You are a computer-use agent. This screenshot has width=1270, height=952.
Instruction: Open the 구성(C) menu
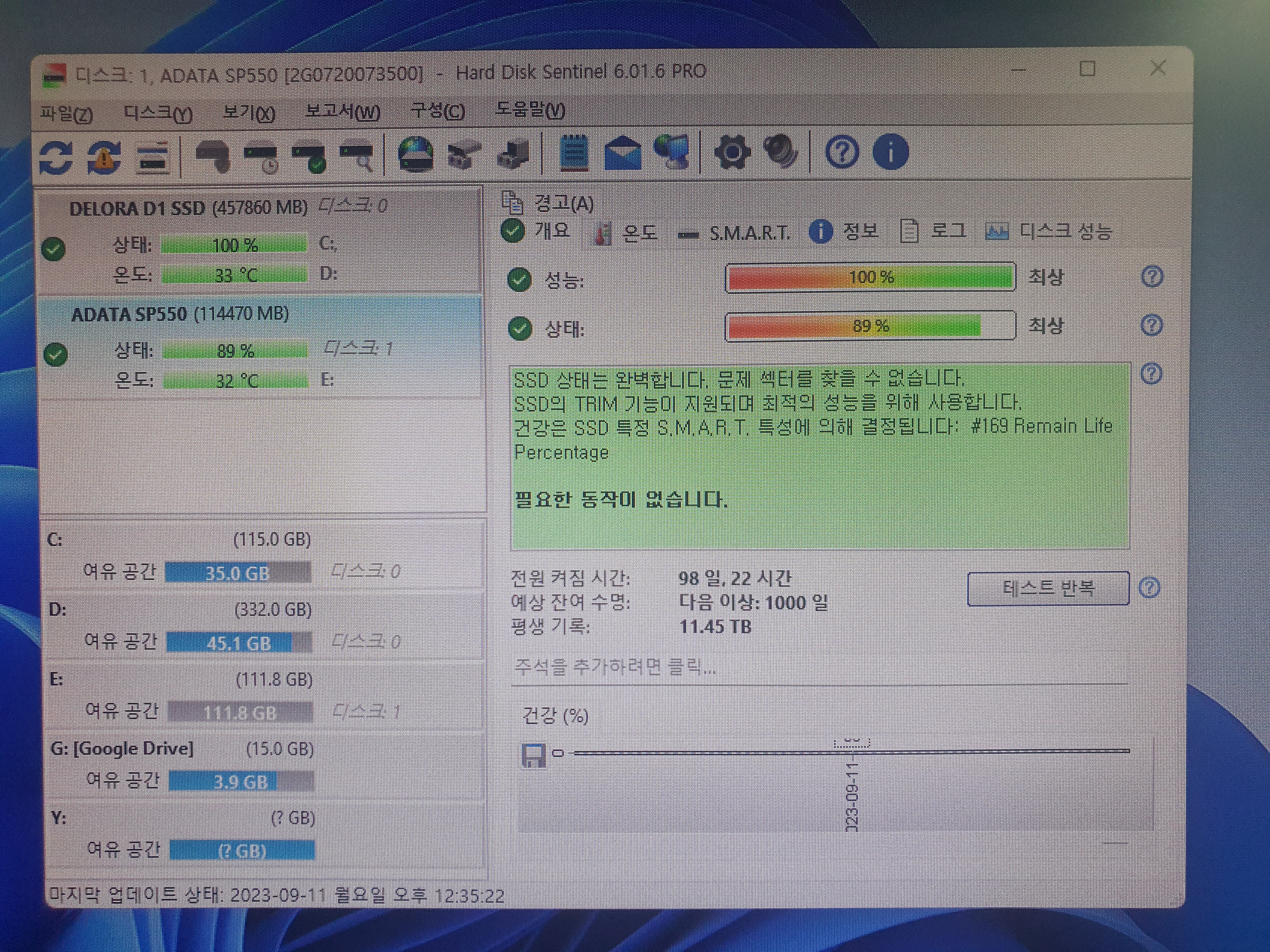438,110
